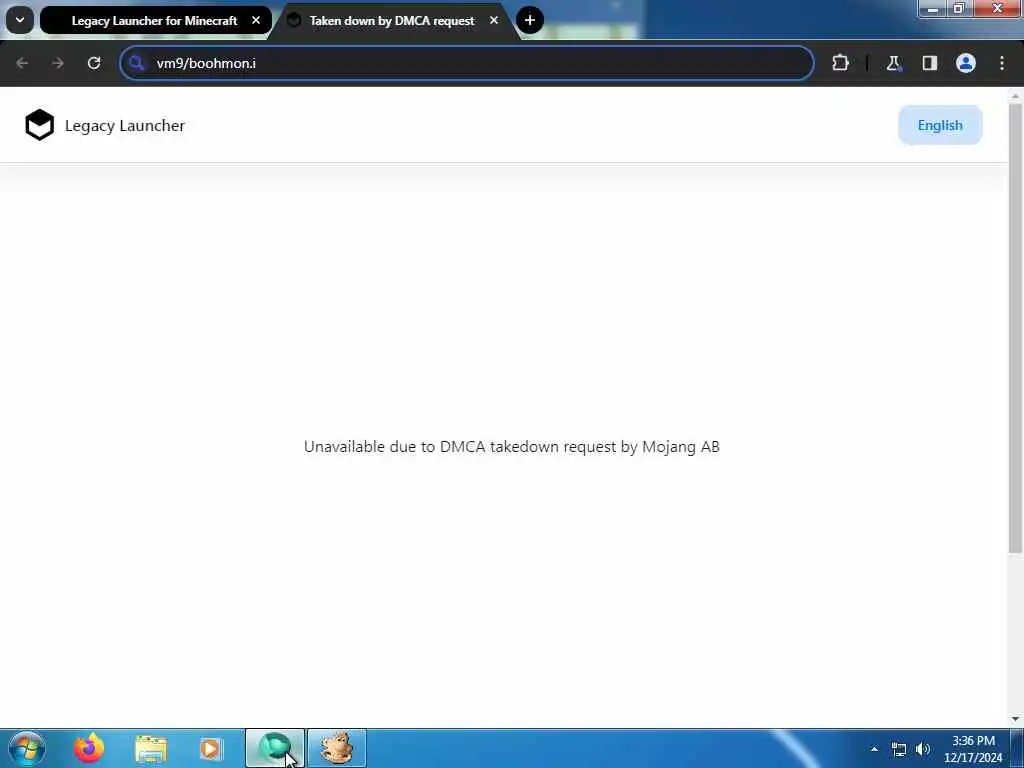
Task: Go forward to next page
Action: coord(58,63)
